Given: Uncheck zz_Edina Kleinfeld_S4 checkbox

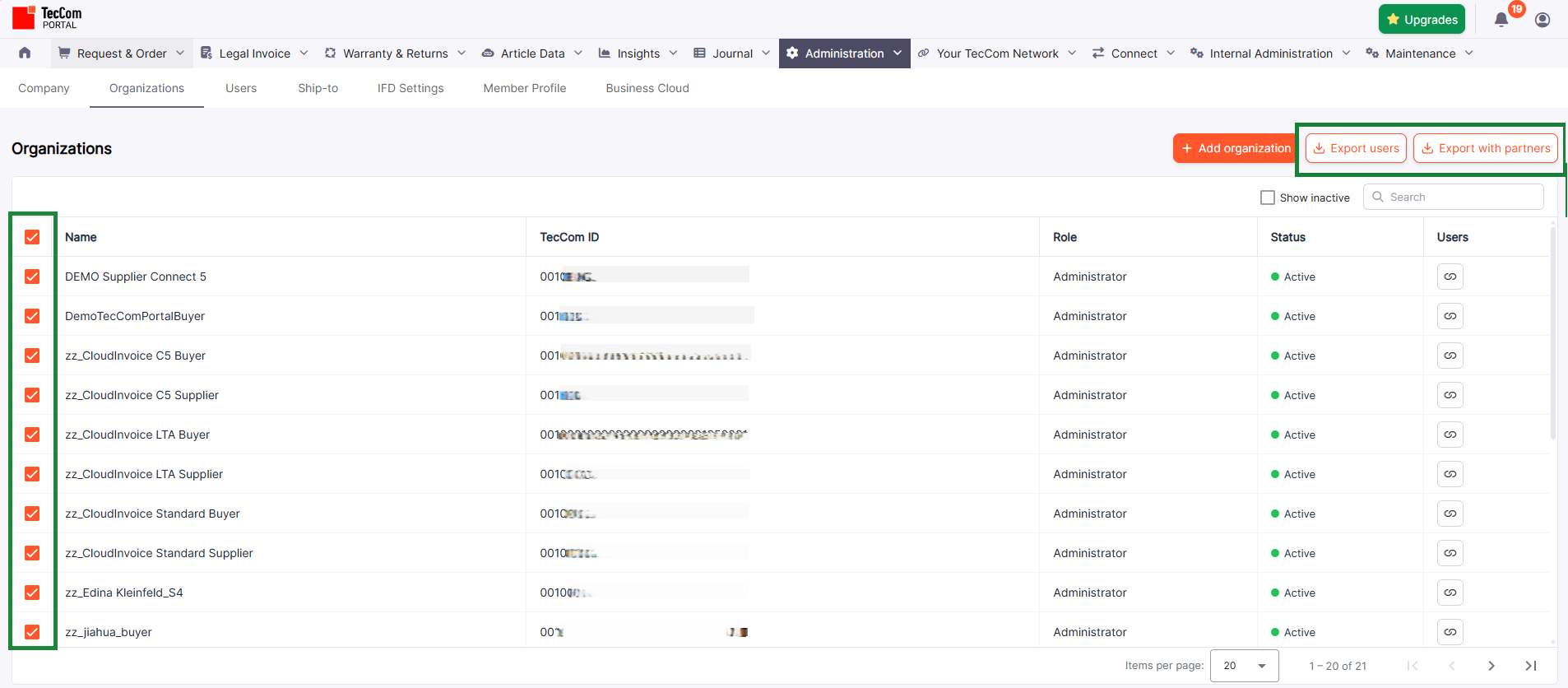Looking at the screenshot, I should coord(32,593).
